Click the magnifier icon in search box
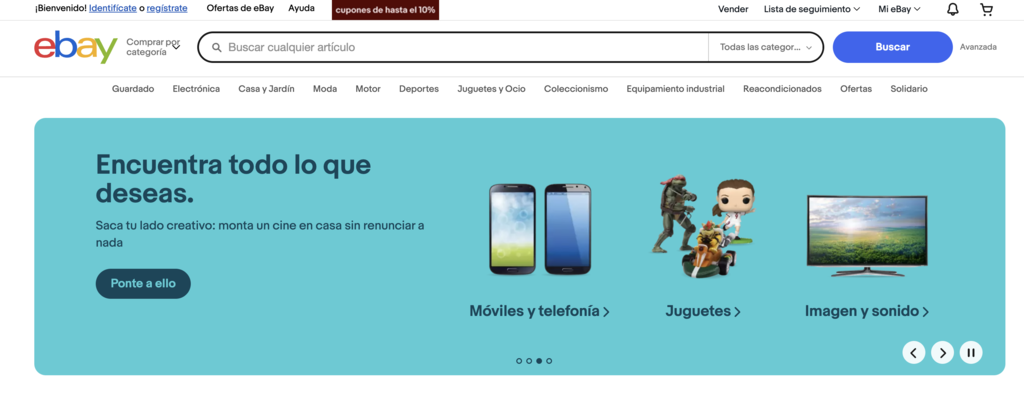Screen dimensions: 1024x406 [x=217, y=48]
